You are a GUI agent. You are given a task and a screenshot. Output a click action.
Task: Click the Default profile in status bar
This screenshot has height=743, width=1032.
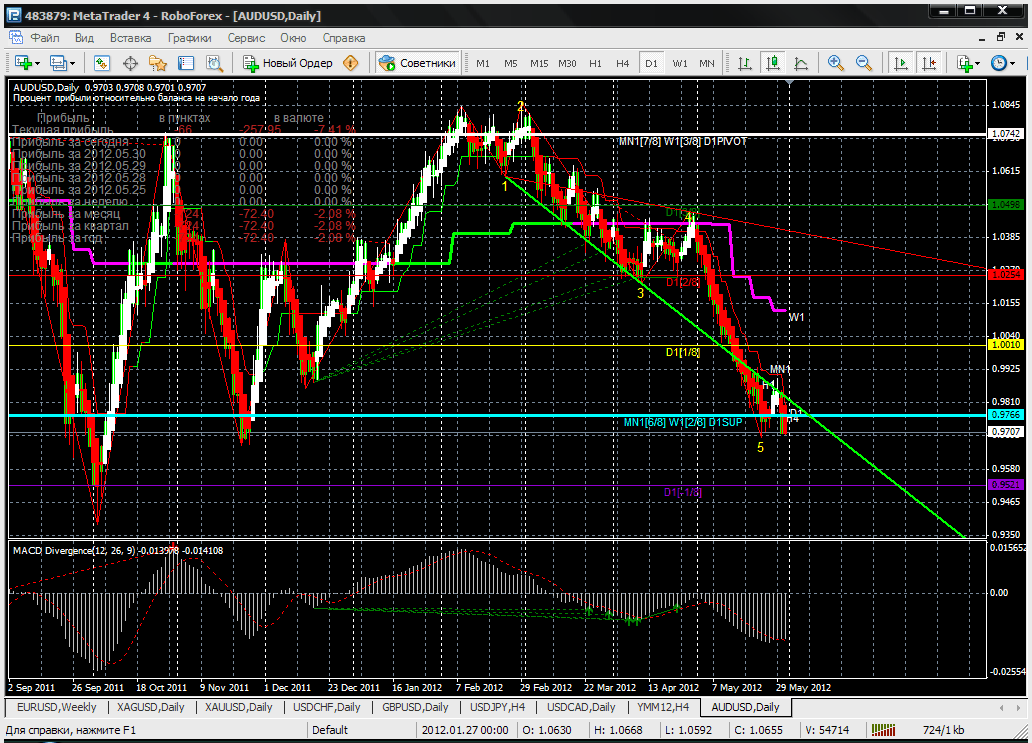[x=330, y=730]
